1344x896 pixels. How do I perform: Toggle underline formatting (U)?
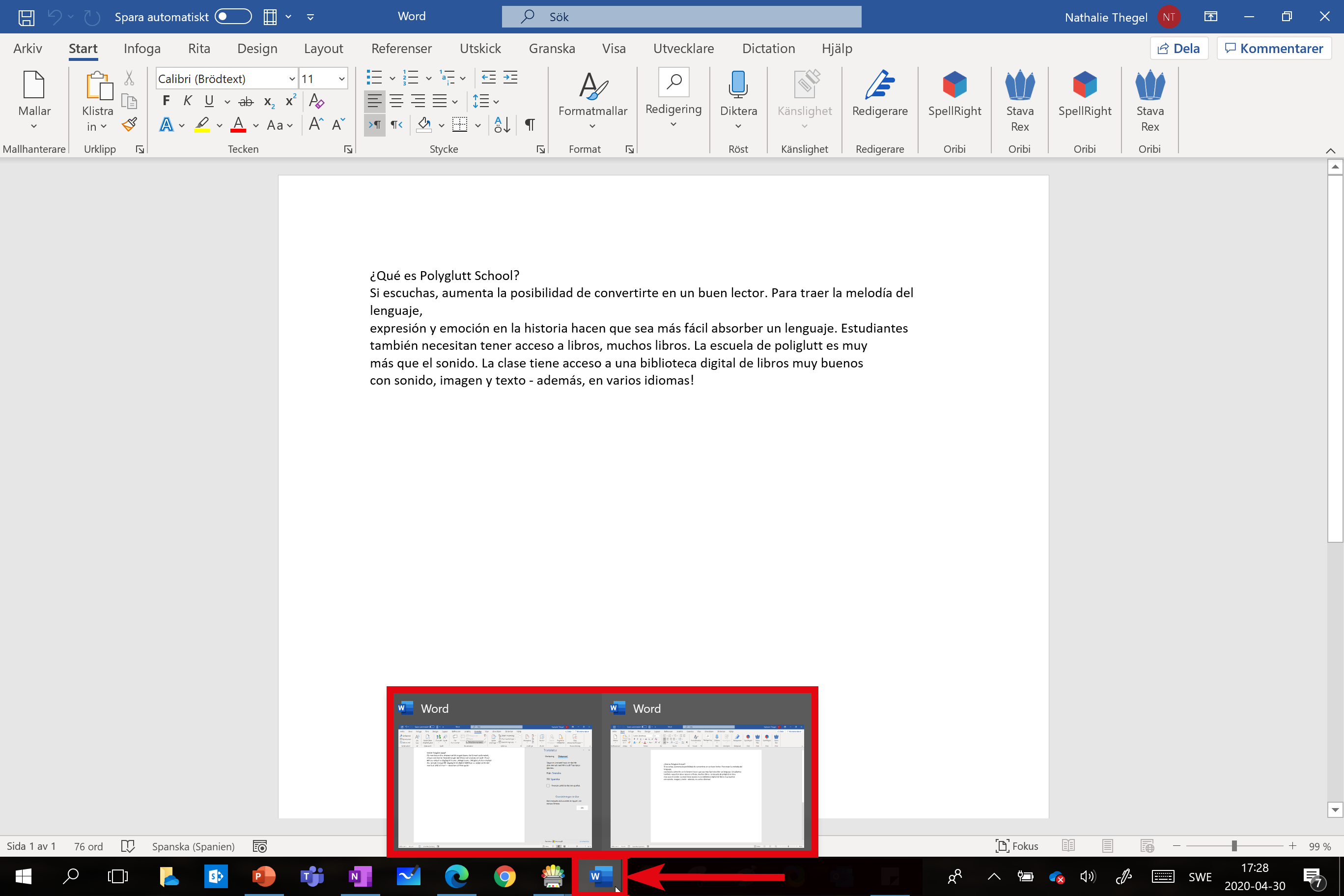coord(209,101)
